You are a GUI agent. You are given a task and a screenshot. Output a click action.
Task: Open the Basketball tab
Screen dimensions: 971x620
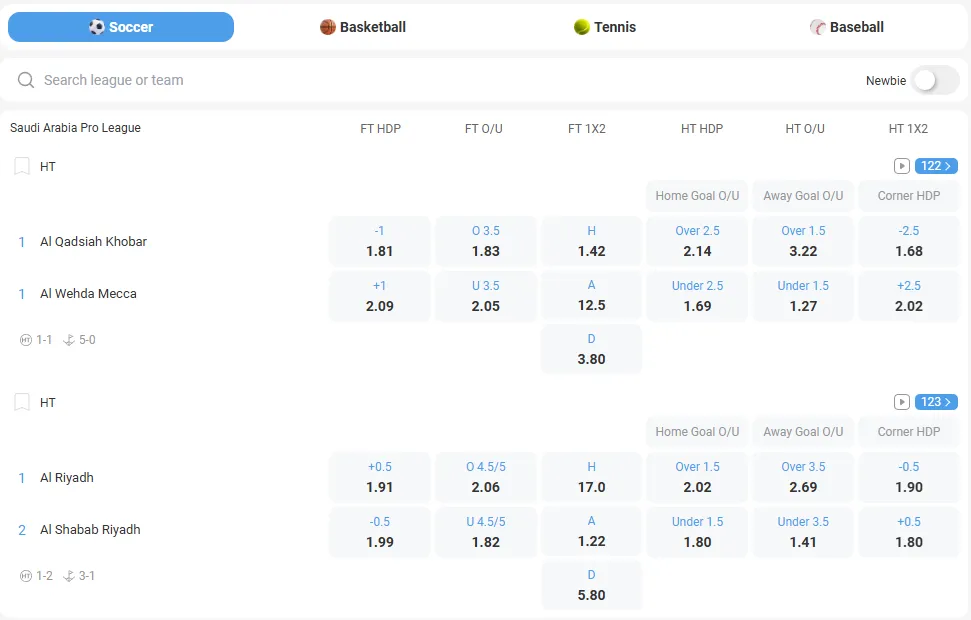point(363,27)
